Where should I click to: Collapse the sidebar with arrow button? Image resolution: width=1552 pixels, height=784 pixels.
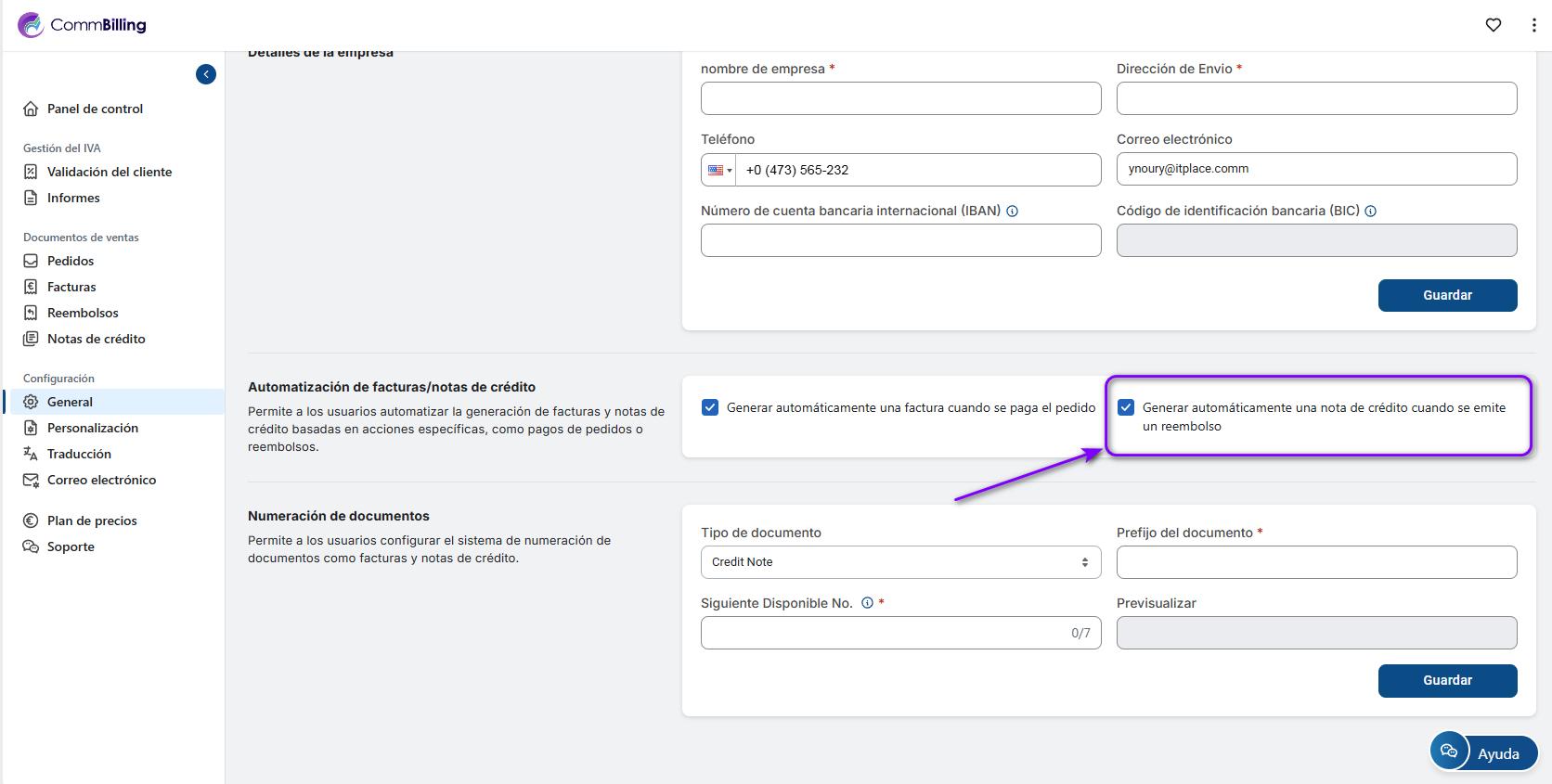206,74
